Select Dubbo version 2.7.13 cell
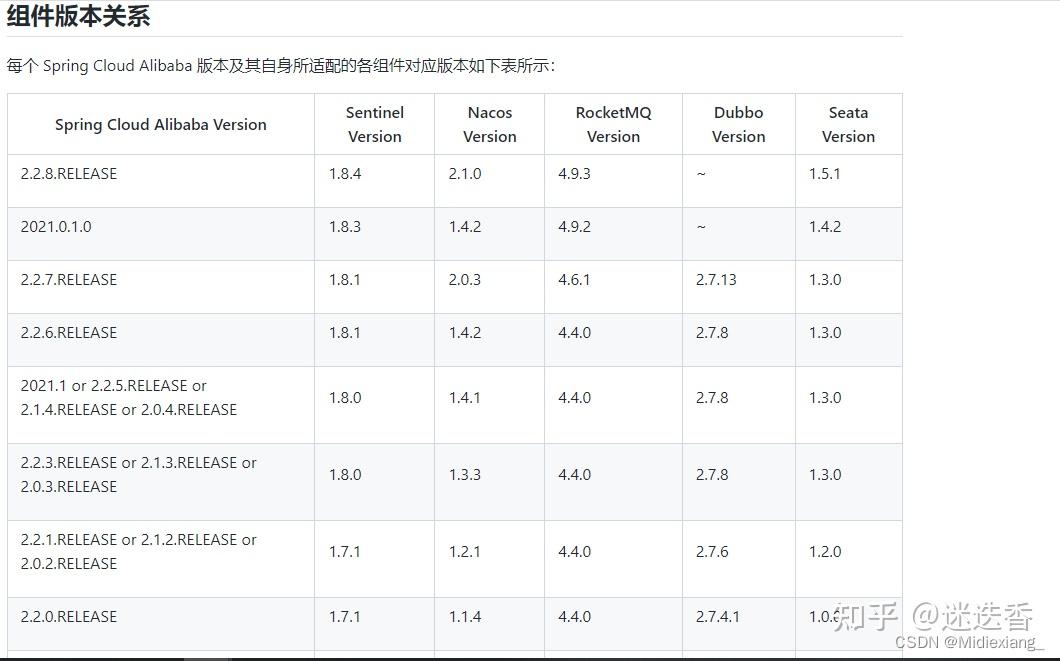Image resolution: width=1060 pixels, height=661 pixels. pyautogui.click(x=716, y=280)
